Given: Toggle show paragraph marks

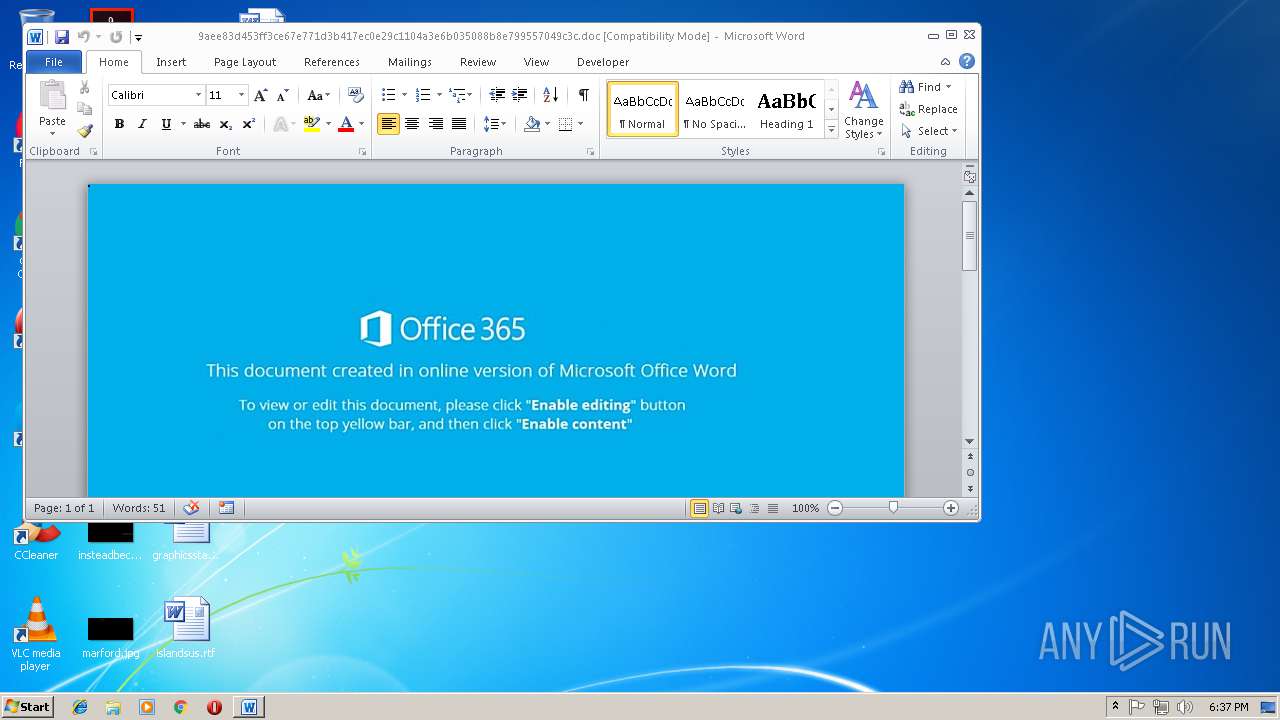Looking at the screenshot, I should coord(584,95).
